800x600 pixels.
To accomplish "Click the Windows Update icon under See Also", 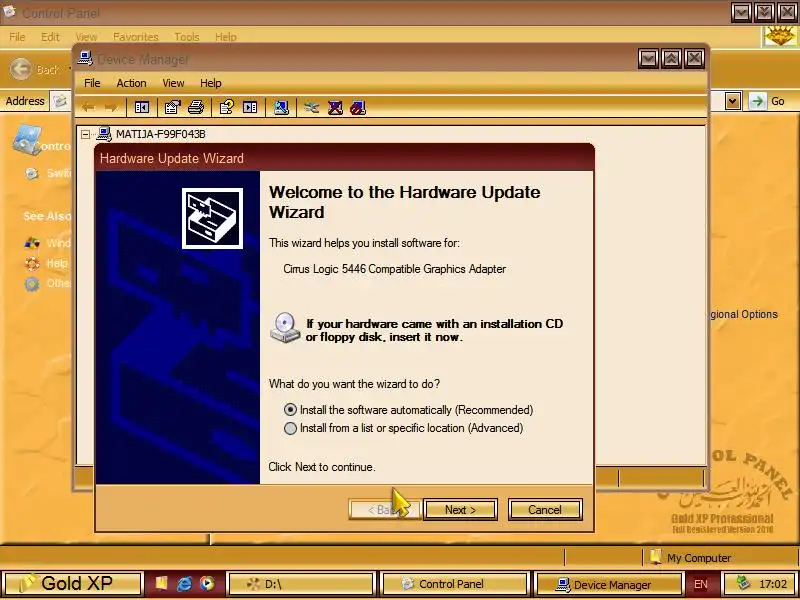I will click(32, 243).
